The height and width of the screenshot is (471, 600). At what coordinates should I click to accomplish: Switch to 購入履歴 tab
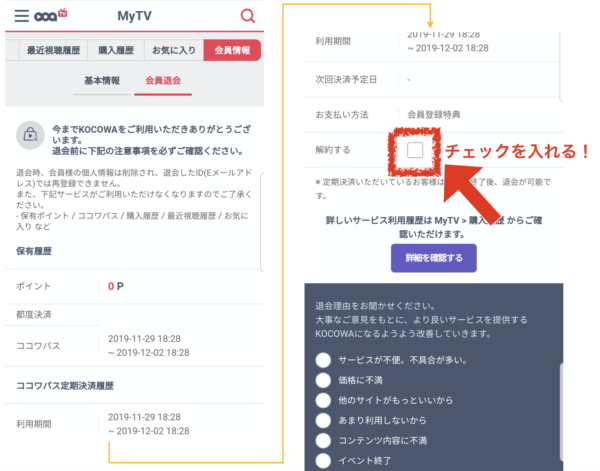tap(116, 50)
